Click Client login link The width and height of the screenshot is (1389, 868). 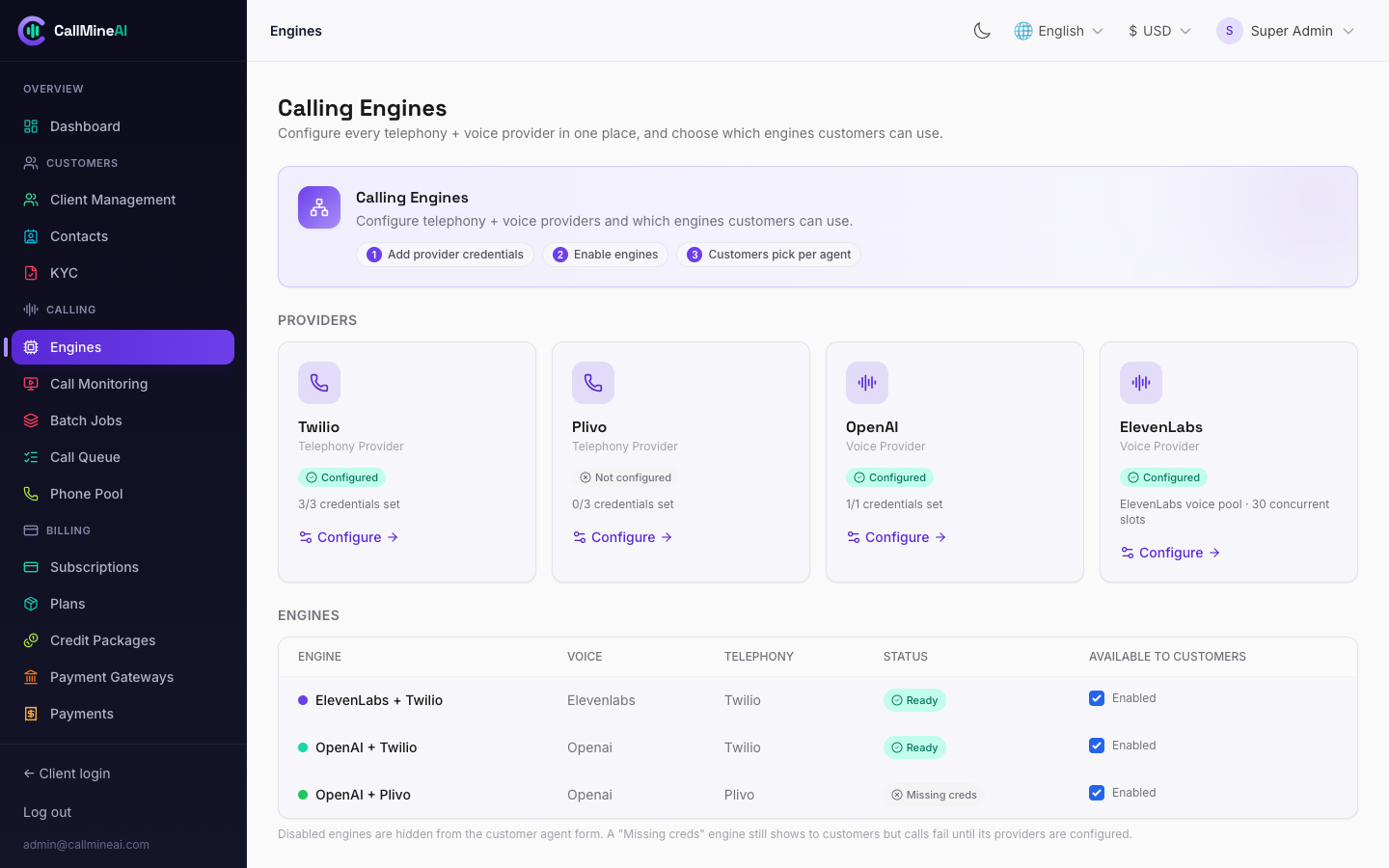tap(67, 773)
